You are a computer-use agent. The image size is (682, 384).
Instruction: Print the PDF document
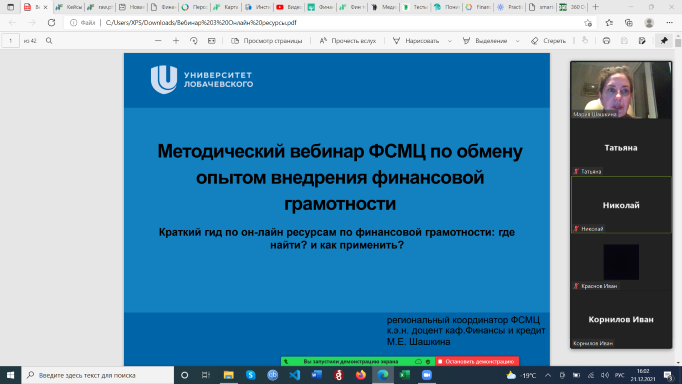[606, 40]
